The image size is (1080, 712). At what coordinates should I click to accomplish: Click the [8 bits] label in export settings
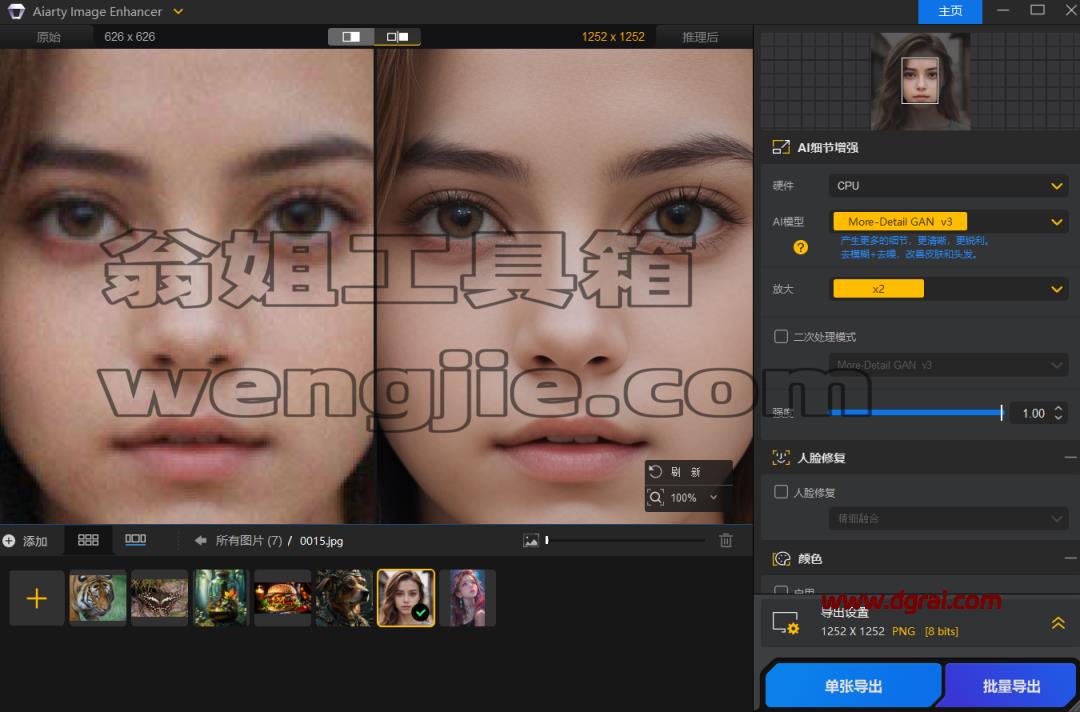pos(941,631)
